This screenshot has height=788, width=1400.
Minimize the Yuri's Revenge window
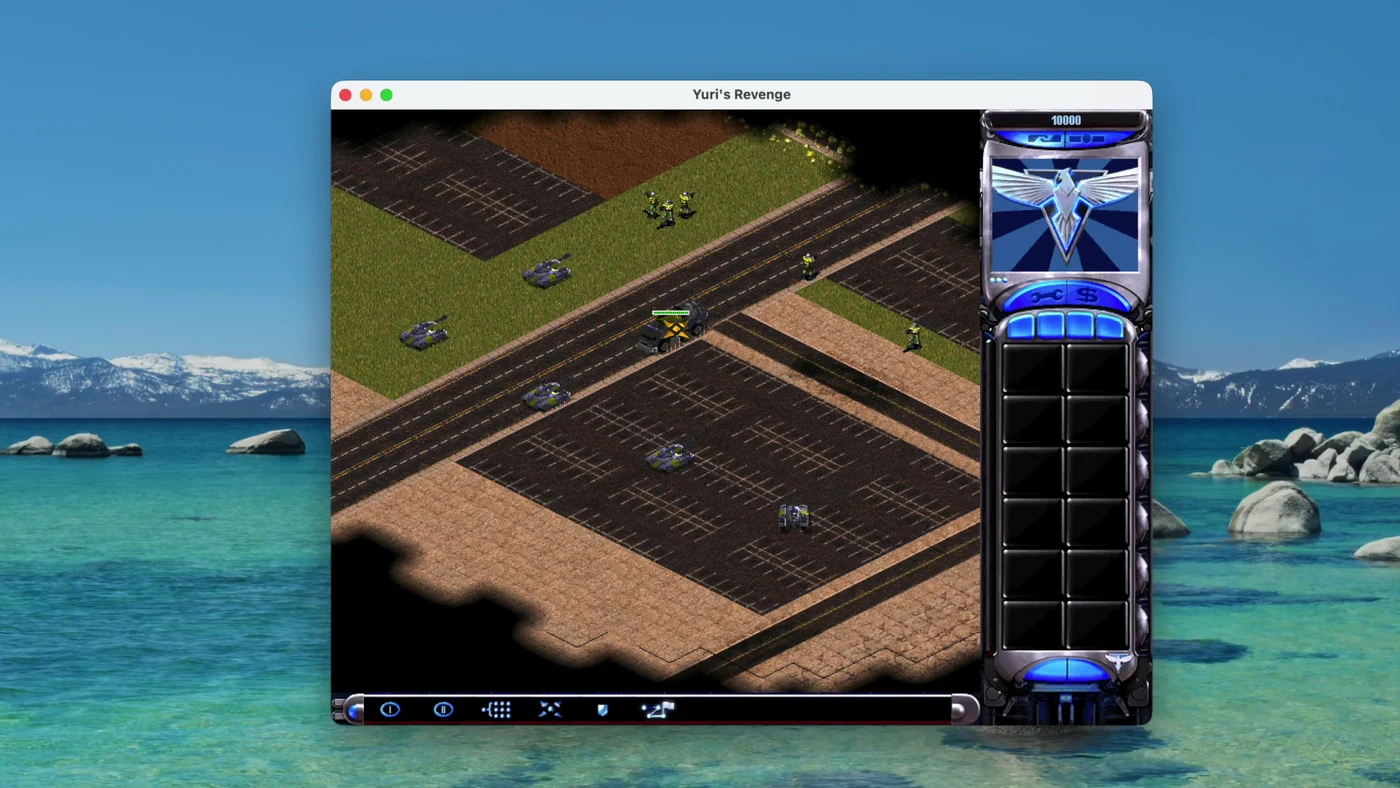point(366,95)
